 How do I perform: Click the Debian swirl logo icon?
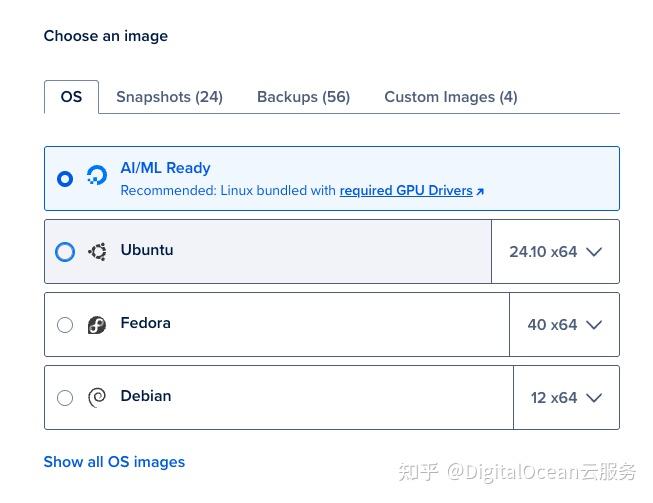(97, 398)
